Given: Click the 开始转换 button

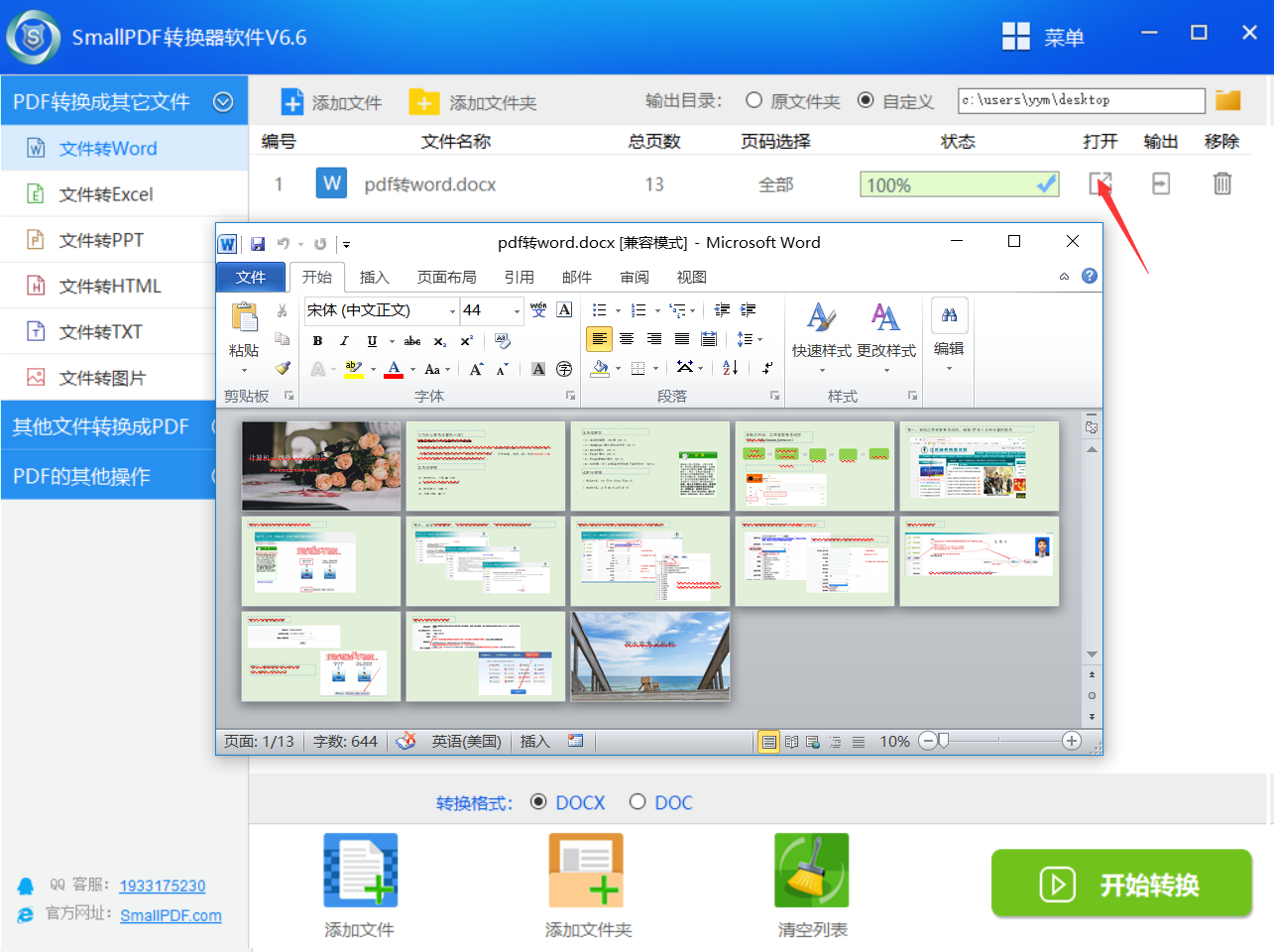Looking at the screenshot, I should click(1121, 883).
